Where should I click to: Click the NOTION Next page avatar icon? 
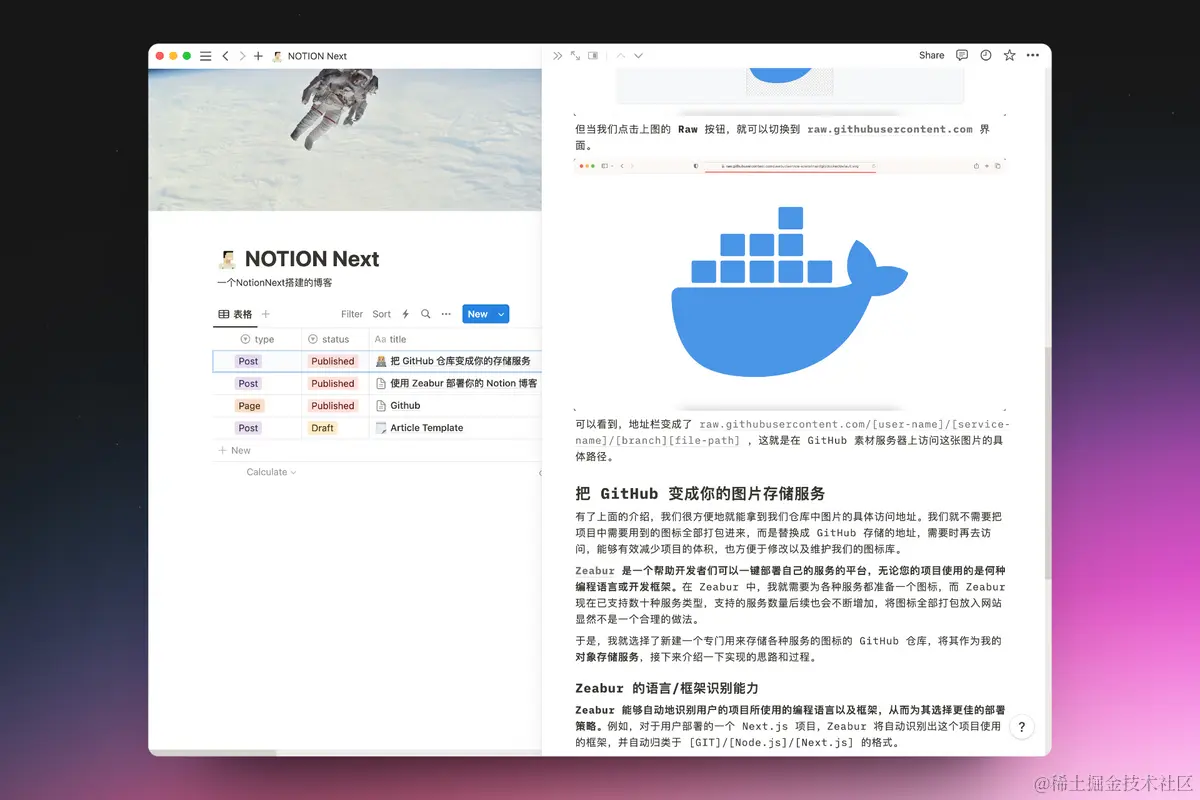pos(227,260)
